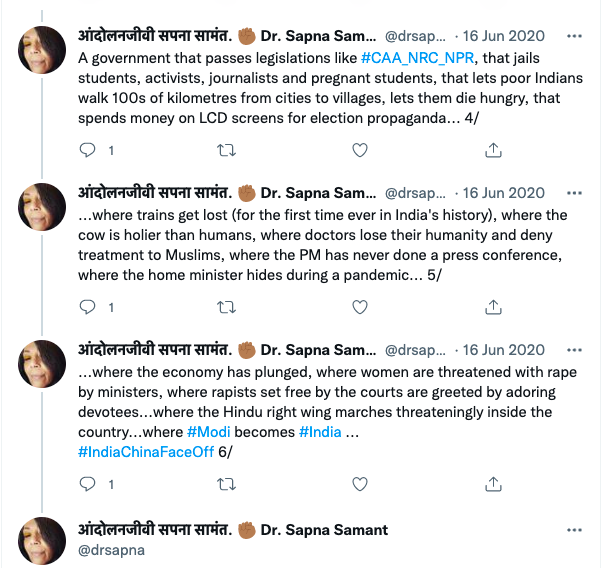The image size is (606, 568).
Task: Retweet the tweet ending in 5/
Action: tap(225, 307)
